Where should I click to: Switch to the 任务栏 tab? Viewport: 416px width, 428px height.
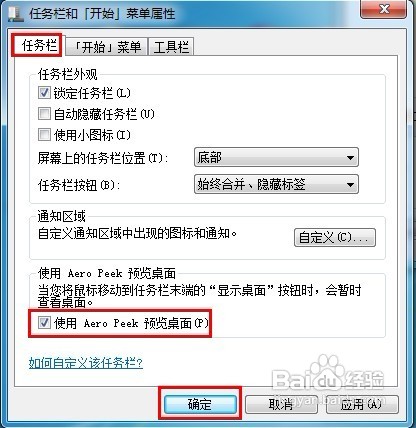(x=39, y=46)
